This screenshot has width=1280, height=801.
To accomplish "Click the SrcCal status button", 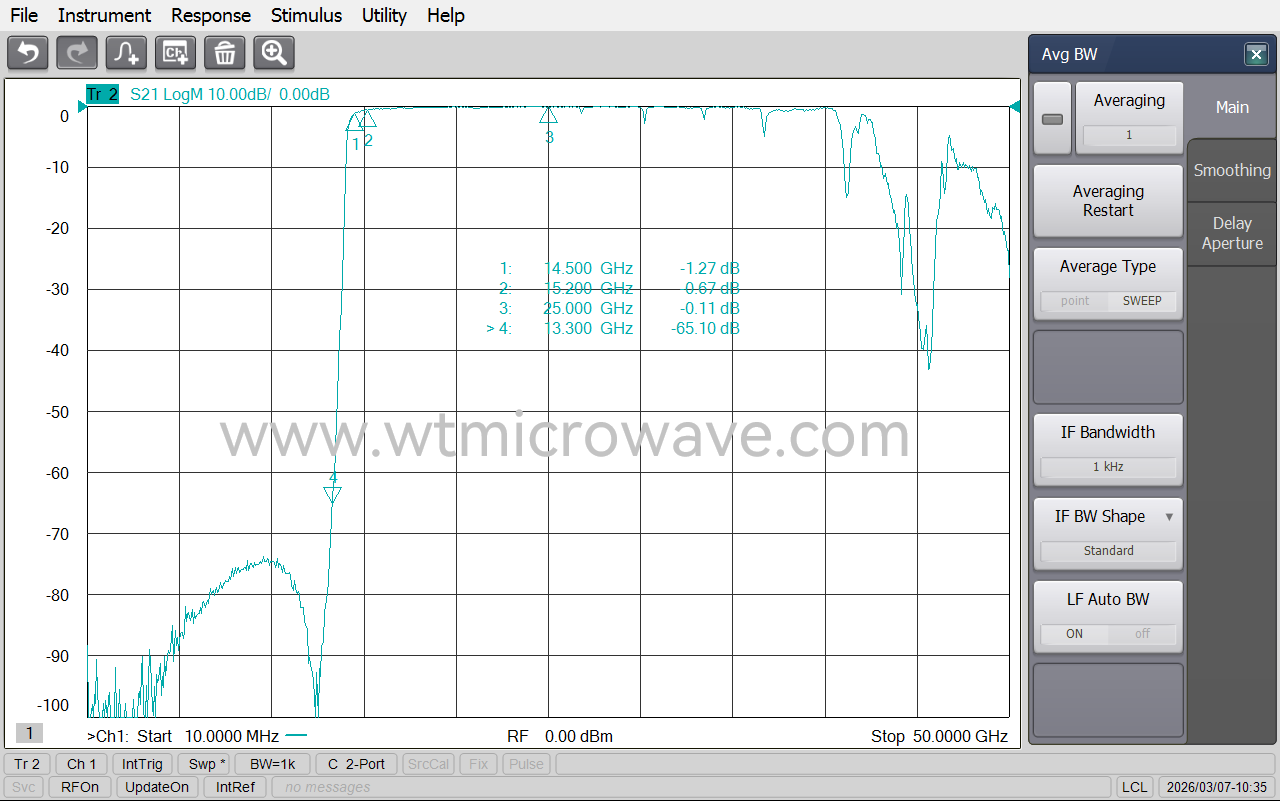I will (x=428, y=764).
